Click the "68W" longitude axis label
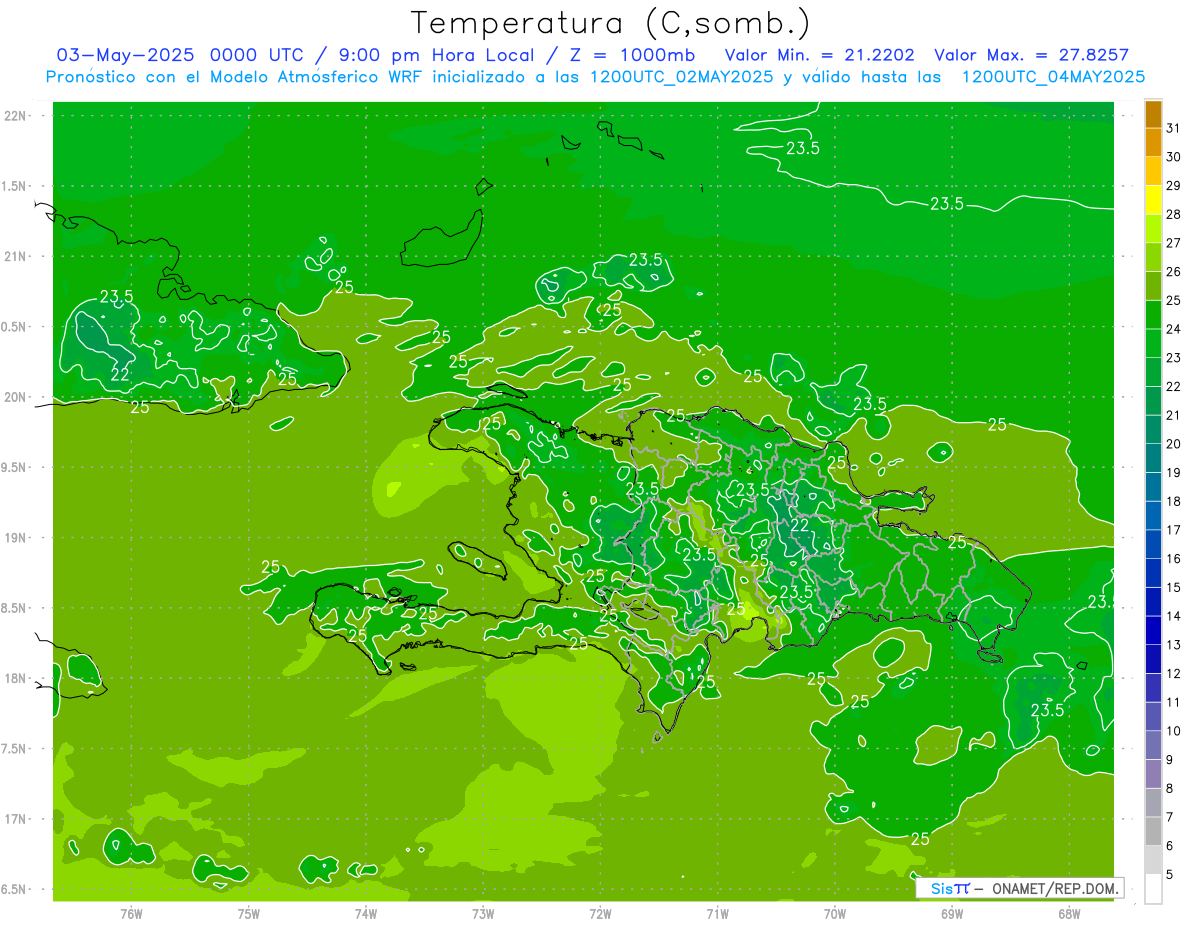This screenshot has width=1200, height=927. 1068,913
